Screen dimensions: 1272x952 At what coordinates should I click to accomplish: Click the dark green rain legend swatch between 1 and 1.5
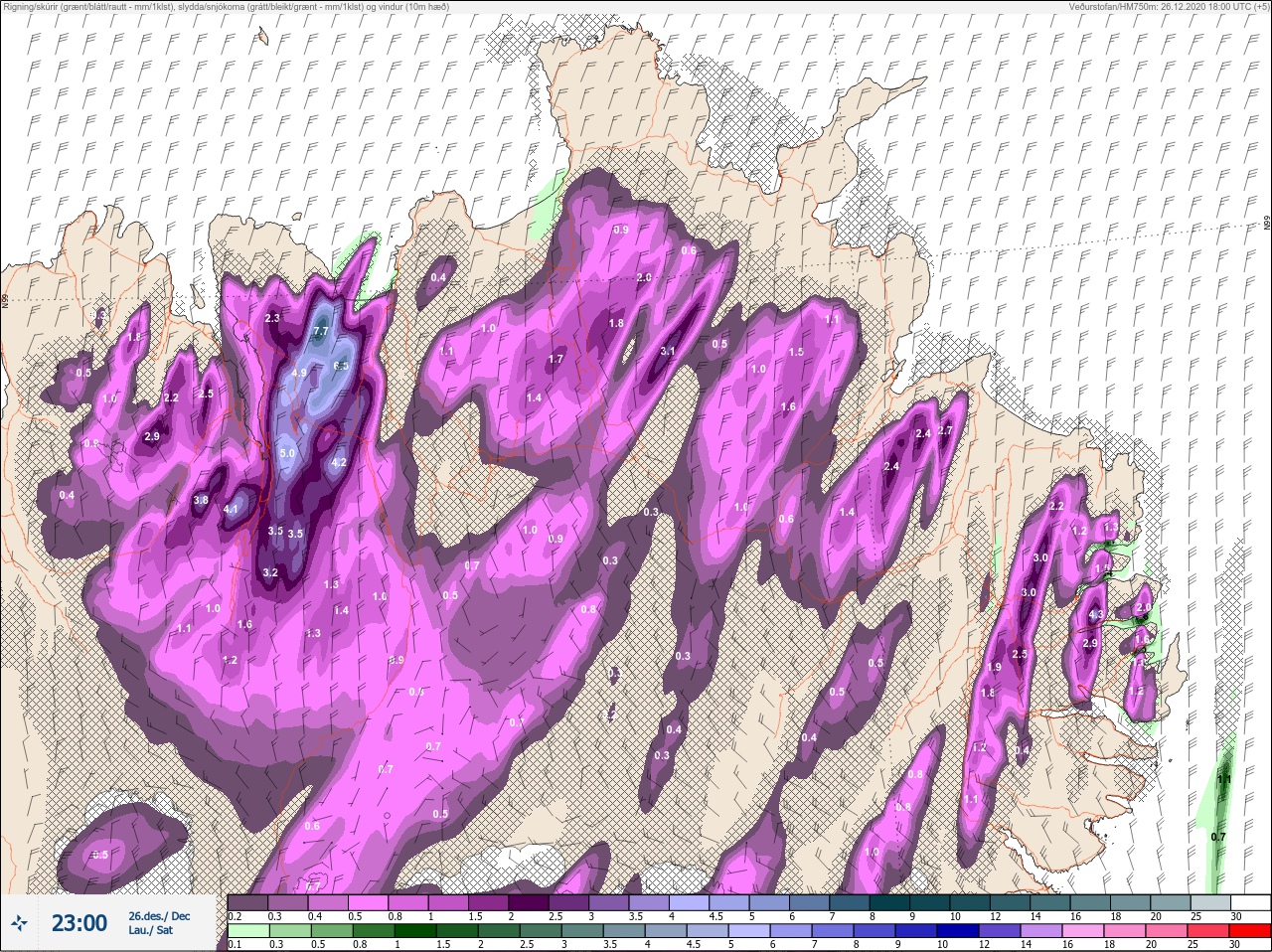coord(414,931)
